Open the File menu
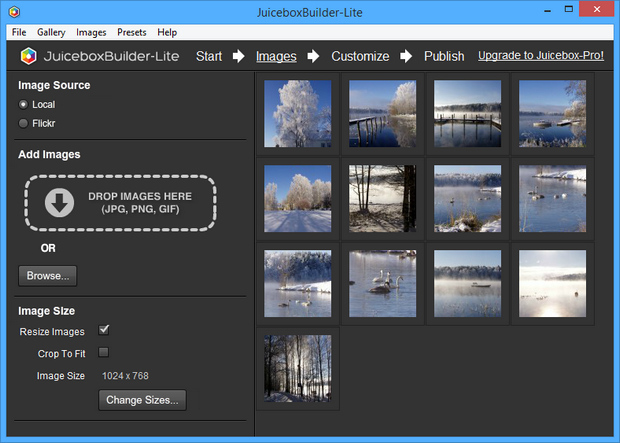 (x=19, y=32)
